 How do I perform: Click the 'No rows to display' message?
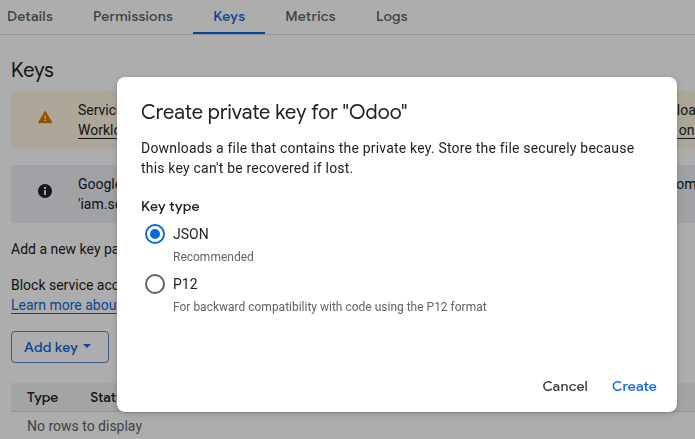[84, 426]
